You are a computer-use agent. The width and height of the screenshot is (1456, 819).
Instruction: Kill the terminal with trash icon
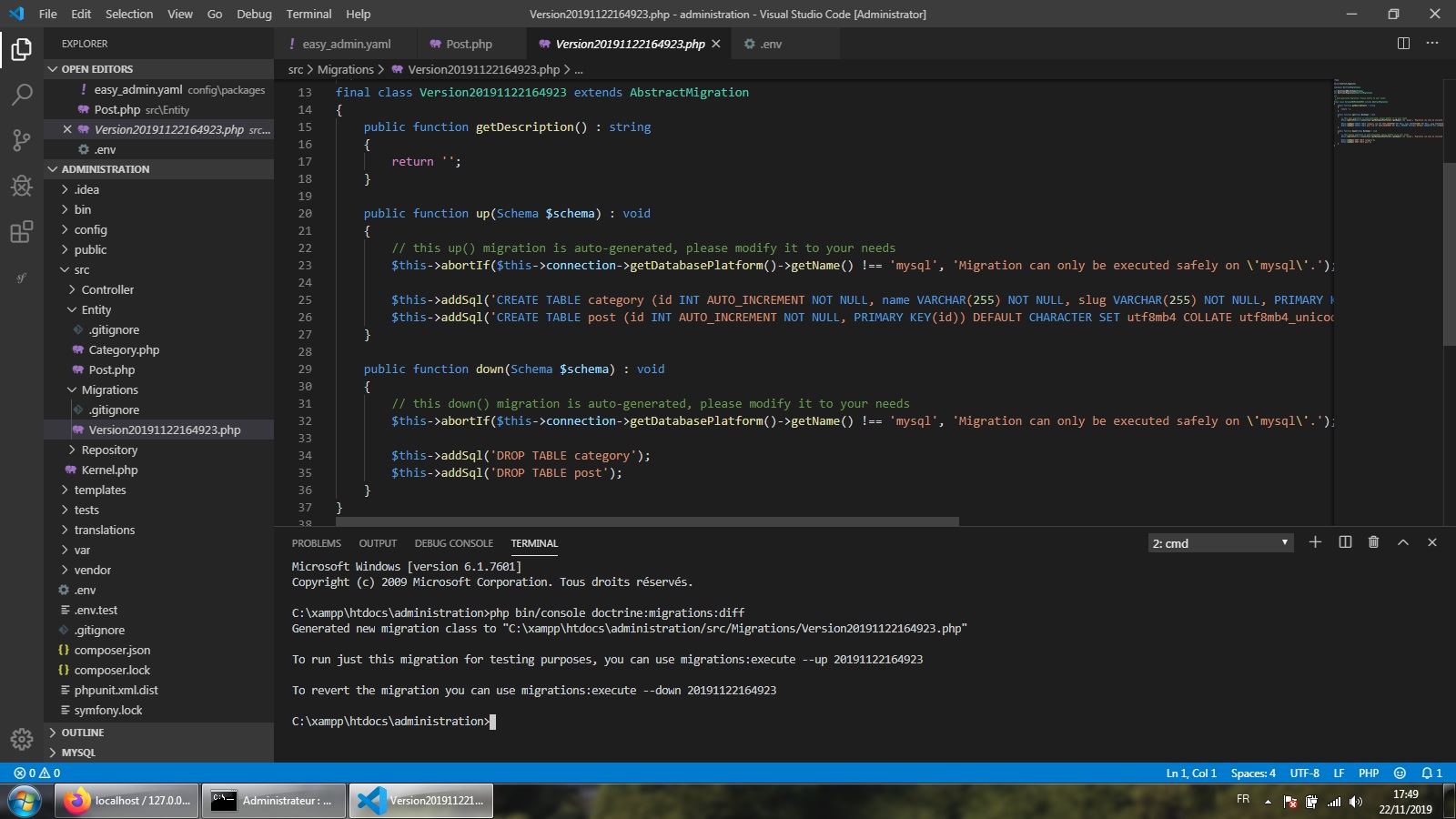[x=1373, y=542]
